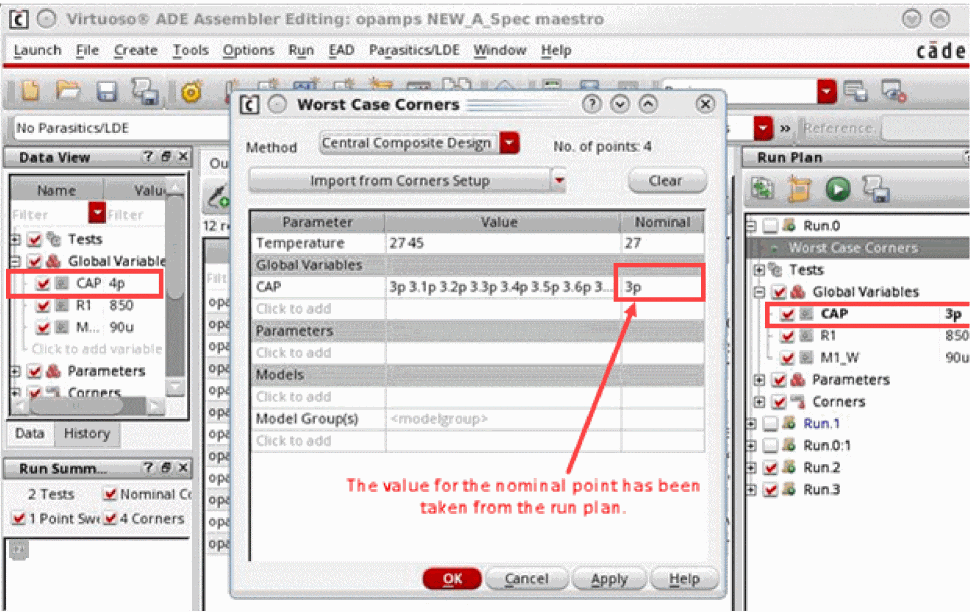Screen dimensions: 970x612
Task: Click the Save copy toolbar icon
Action: [145, 92]
